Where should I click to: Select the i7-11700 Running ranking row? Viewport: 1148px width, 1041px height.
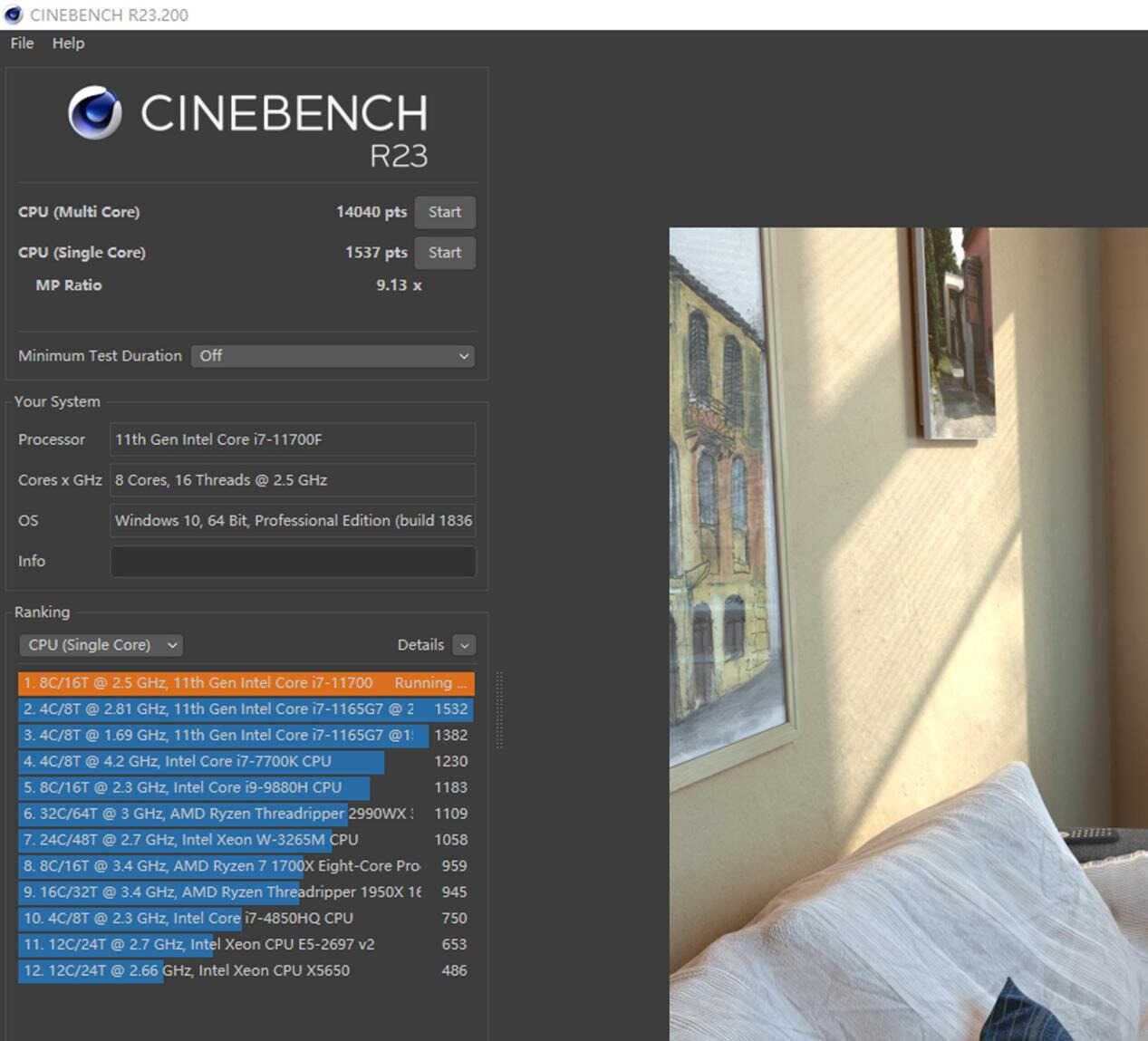[x=246, y=683]
